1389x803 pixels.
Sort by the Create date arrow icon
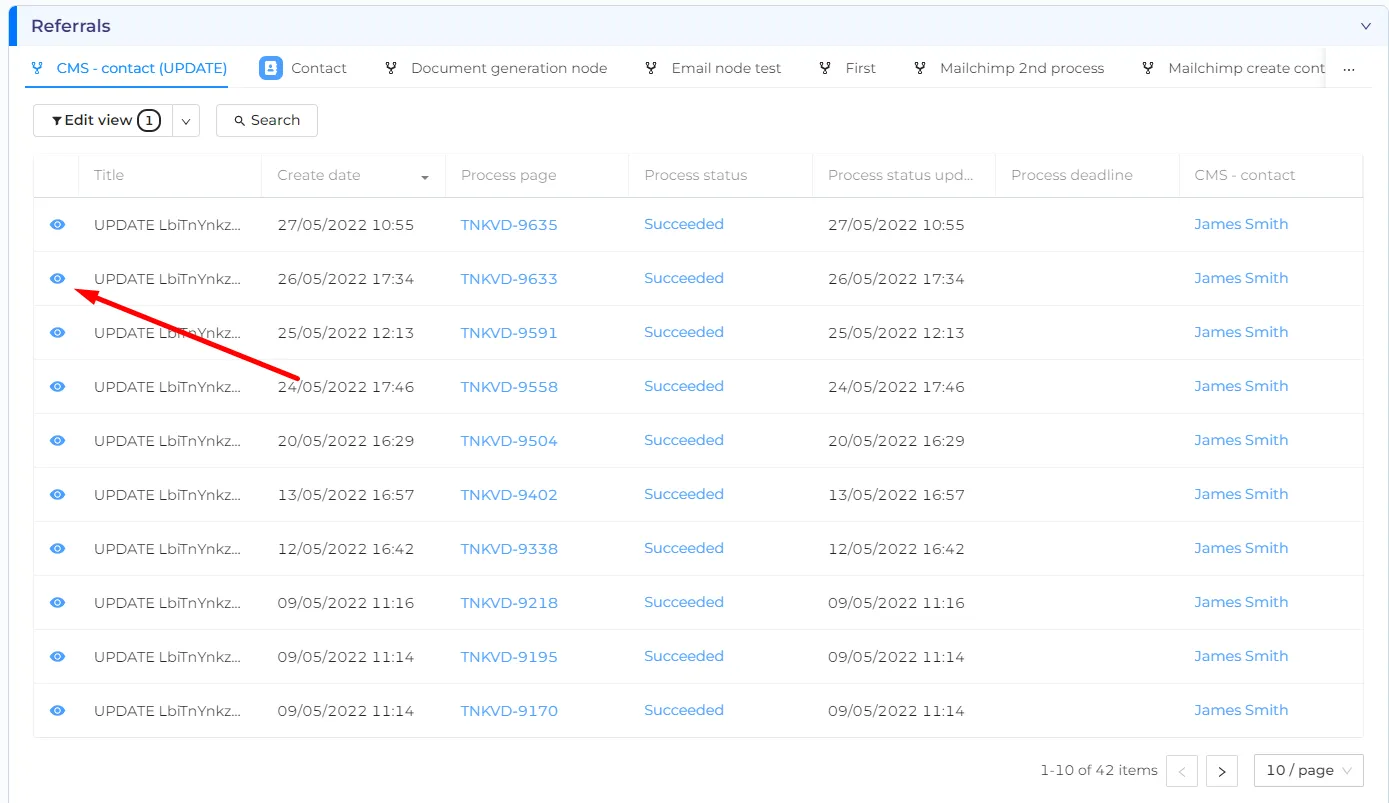click(425, 177)
